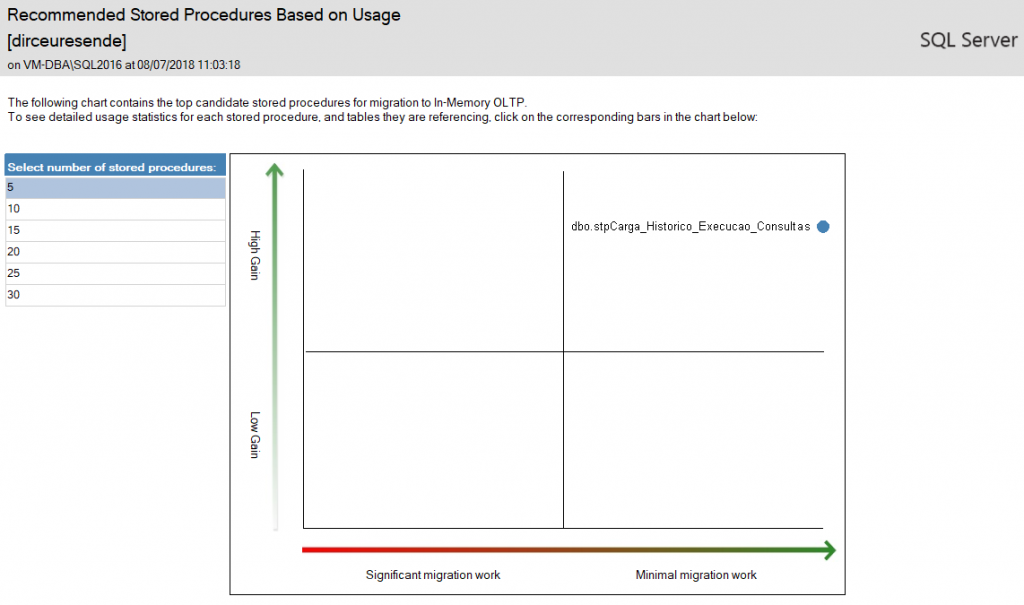Click the report title 'Recommended Stored Procedures Based on Usage'
The image size is (1024, 605).
(x=204, y=15)
